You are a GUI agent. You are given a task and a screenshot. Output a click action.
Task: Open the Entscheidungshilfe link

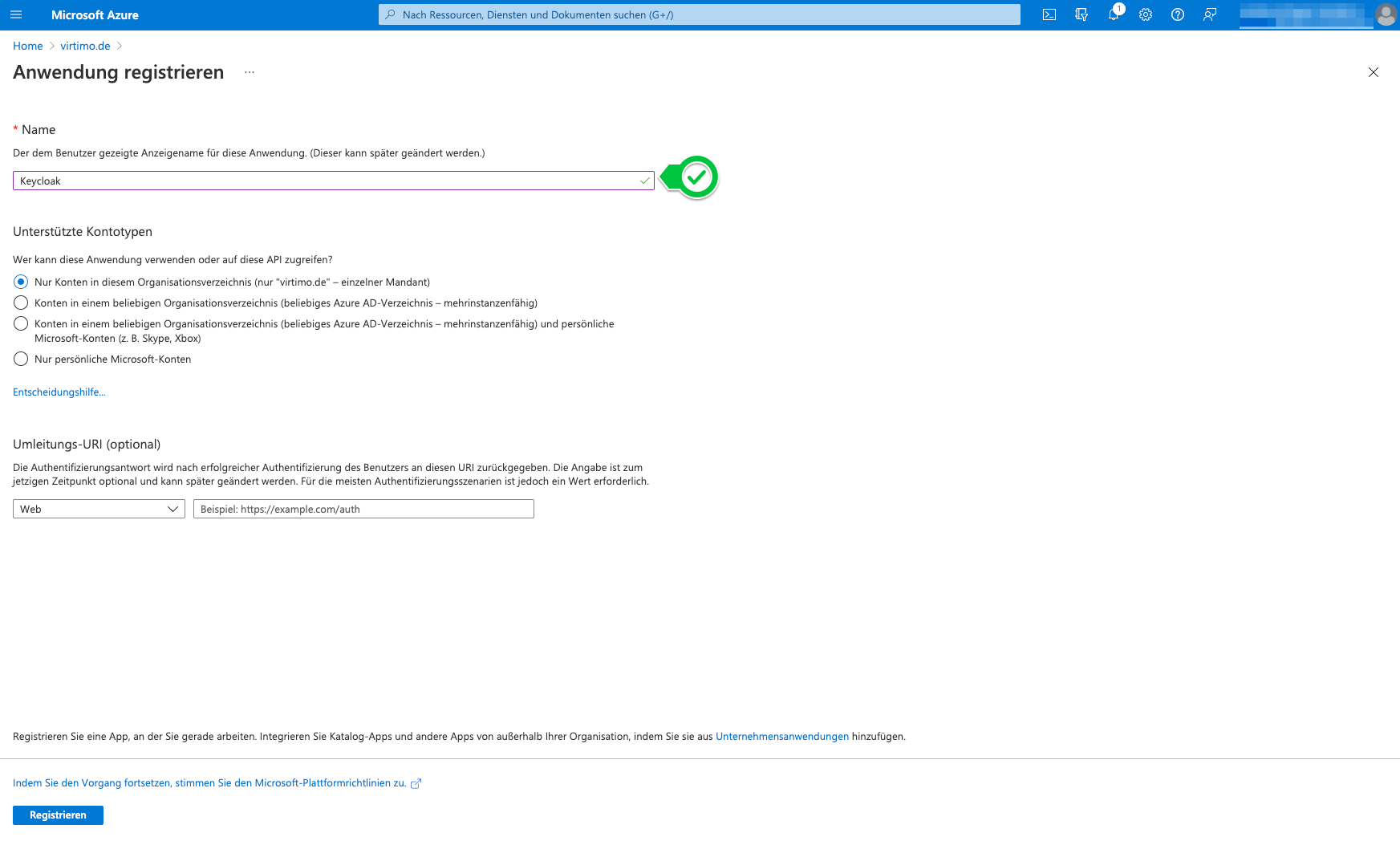(x=59, y=392)
